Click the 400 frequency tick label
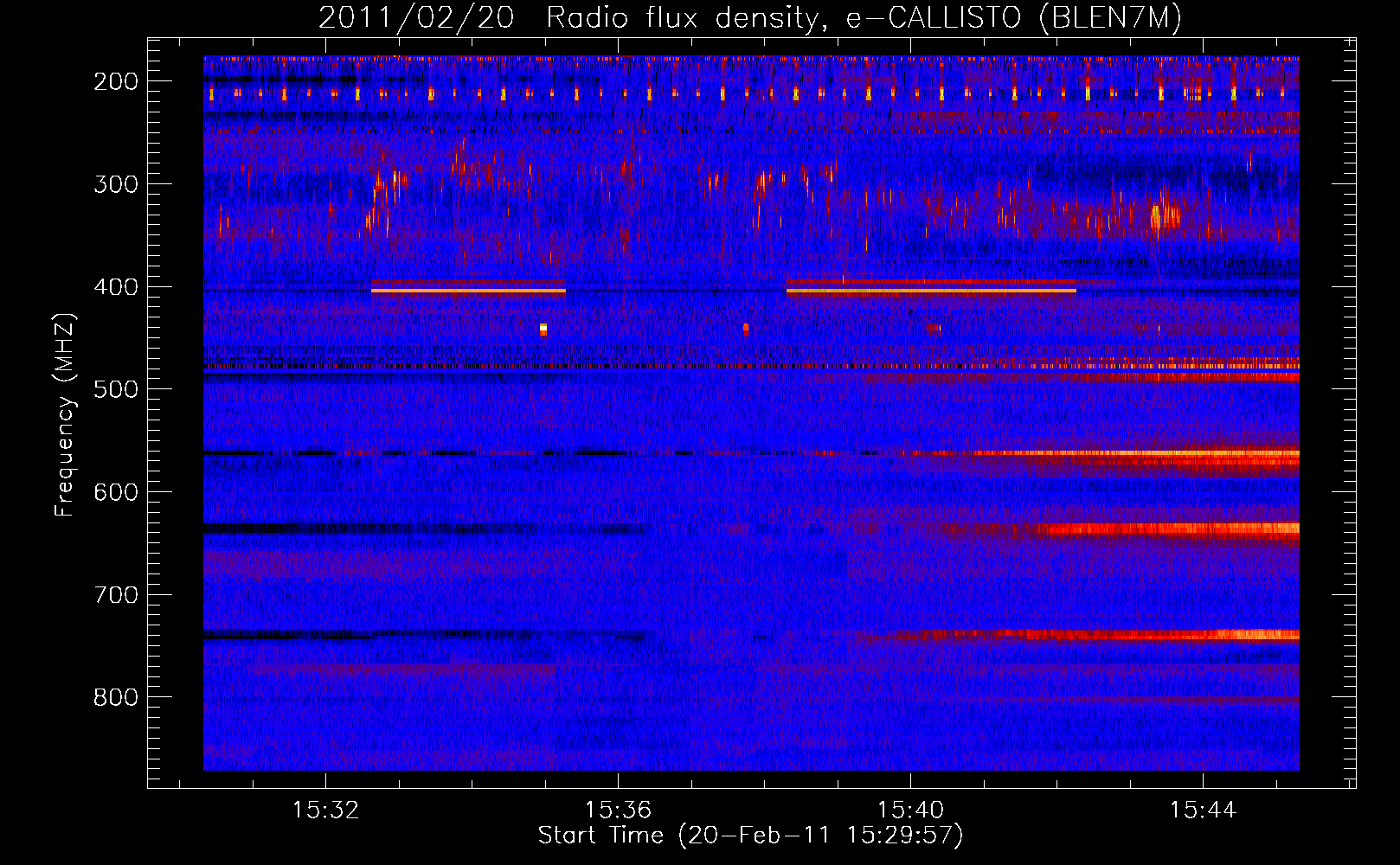 (116, 286)
